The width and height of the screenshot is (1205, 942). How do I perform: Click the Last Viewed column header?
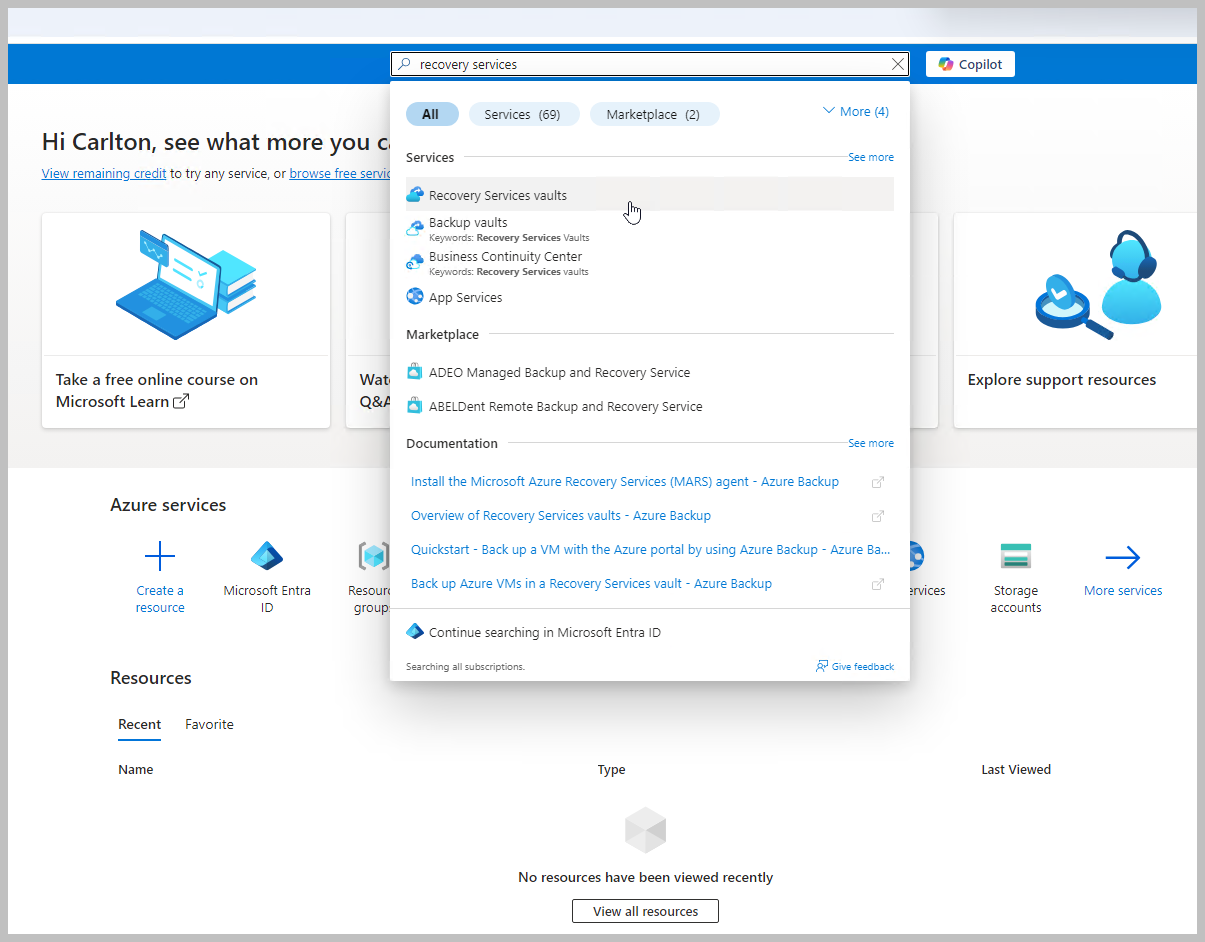(x=1016, y=769)
